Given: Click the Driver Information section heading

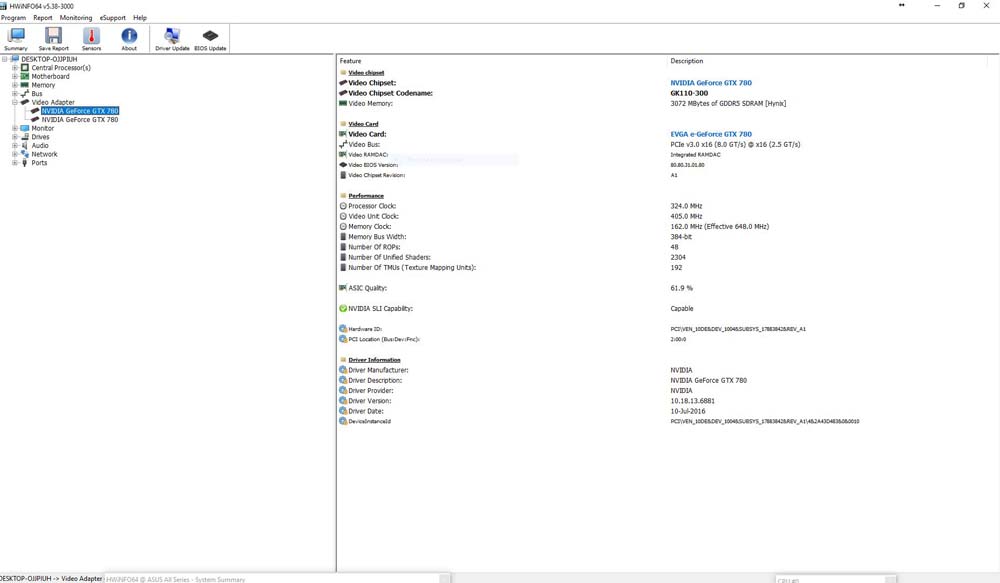Looking at the screenshot, I should coord(374,360).
